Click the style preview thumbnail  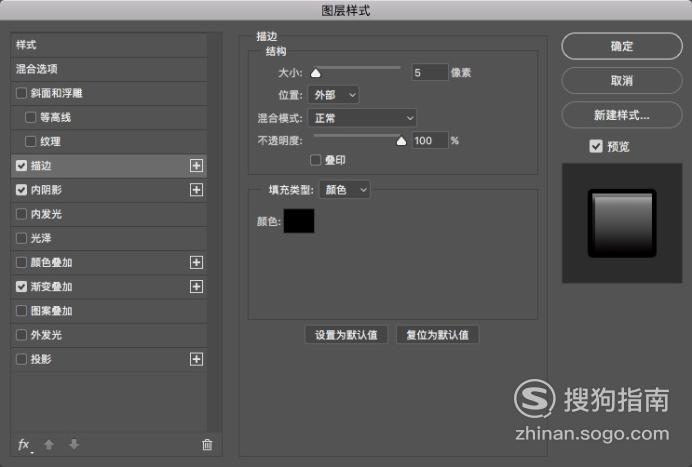(622, 223)
